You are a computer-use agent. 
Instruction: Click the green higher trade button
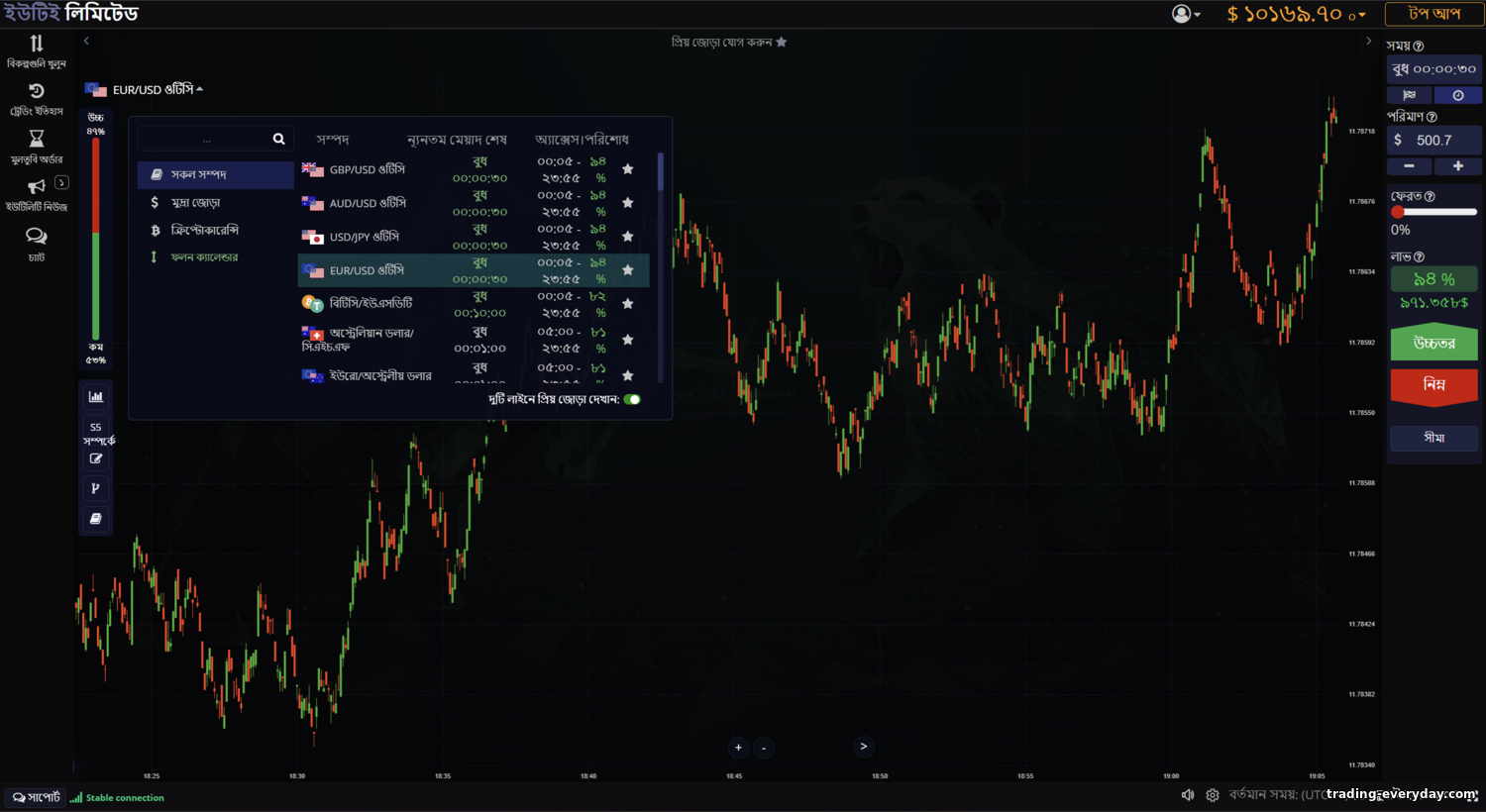click(1433, 343)
